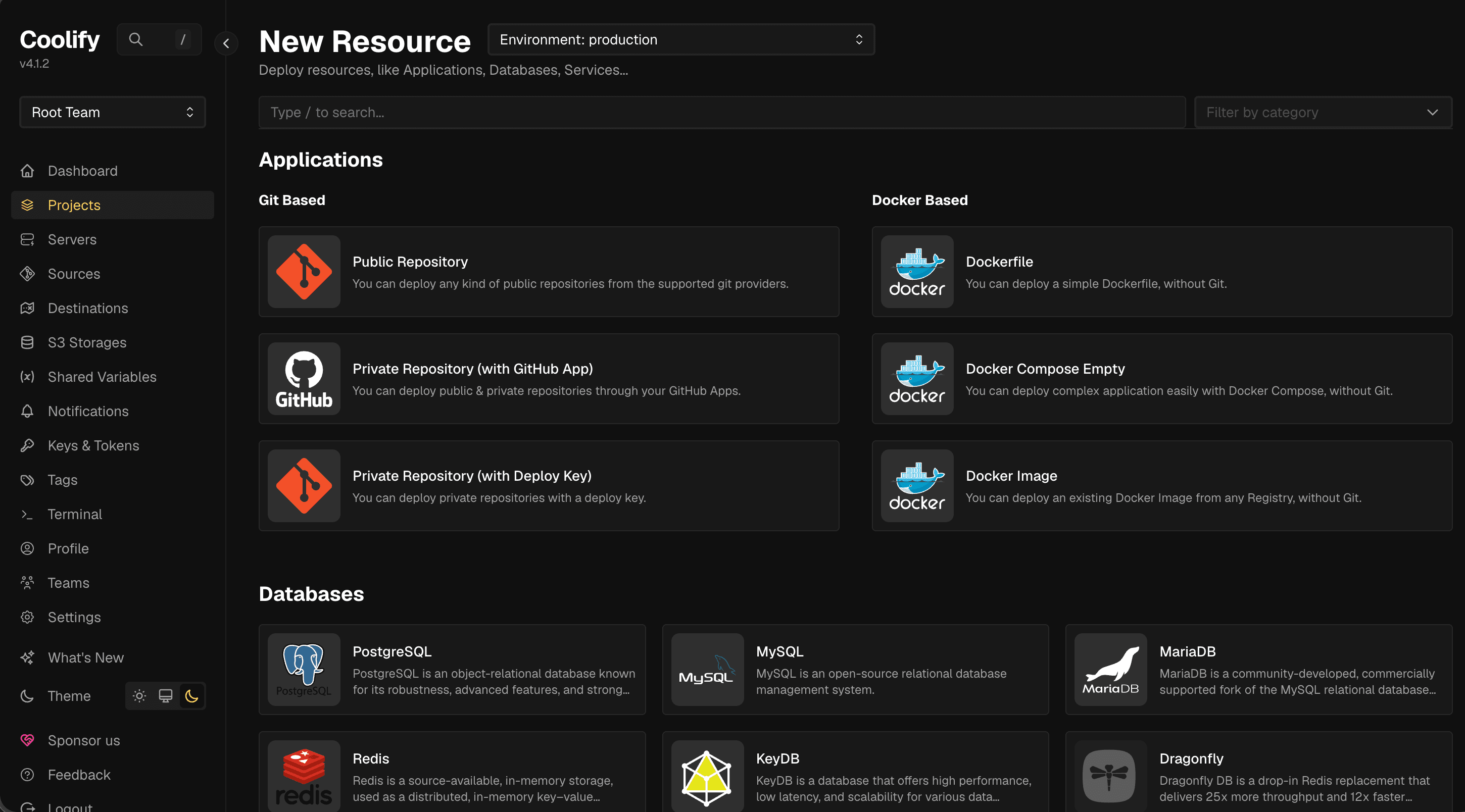Screen dimensions: 1465x812
Task: Open the Root Team selector dropdown
Action: click(113, 112)
